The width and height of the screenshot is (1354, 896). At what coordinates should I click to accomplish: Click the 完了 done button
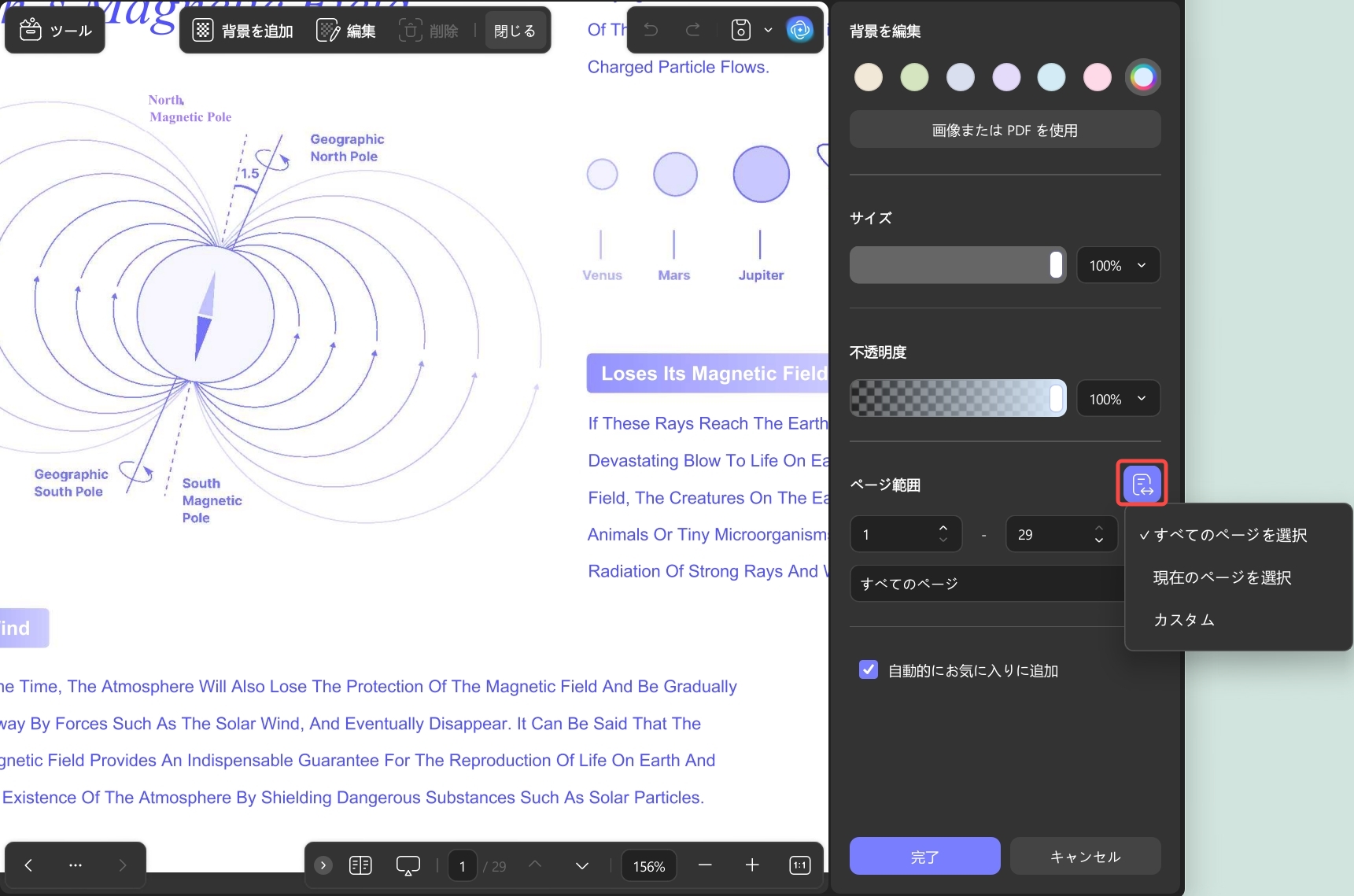[924, 857]
